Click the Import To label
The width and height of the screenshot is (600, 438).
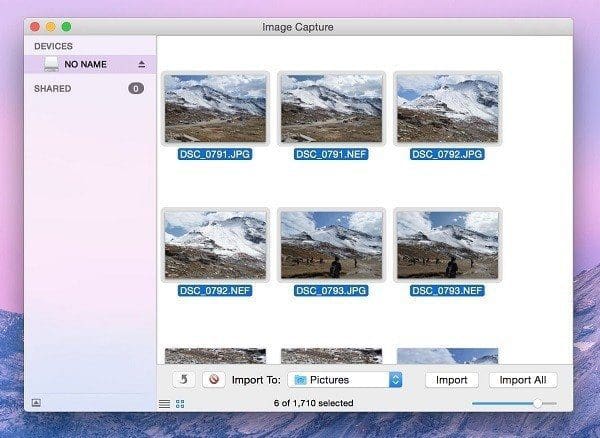(256, 380)
